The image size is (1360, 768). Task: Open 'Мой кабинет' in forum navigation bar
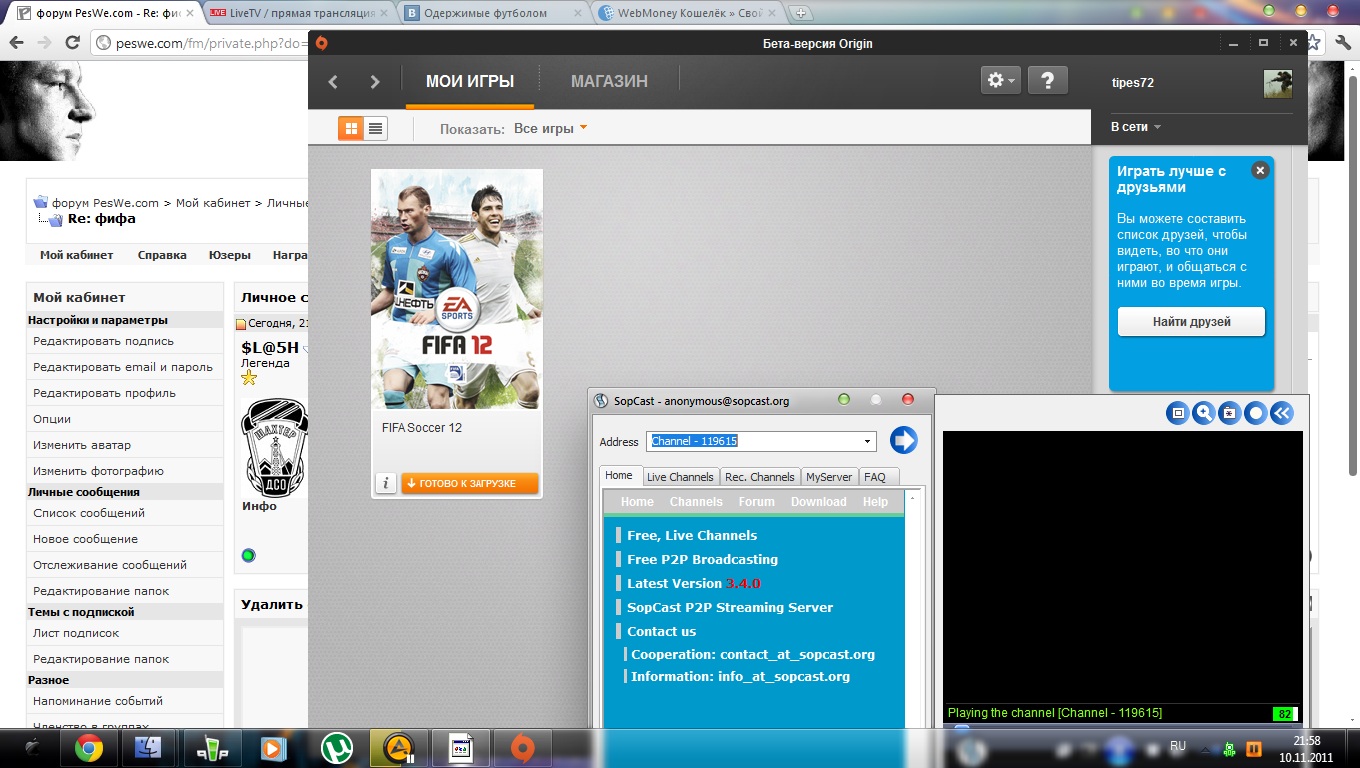(77, 255)
